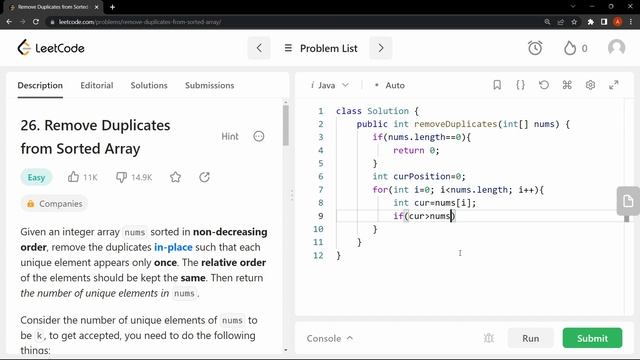Reset code to default with revert icon

544,85
